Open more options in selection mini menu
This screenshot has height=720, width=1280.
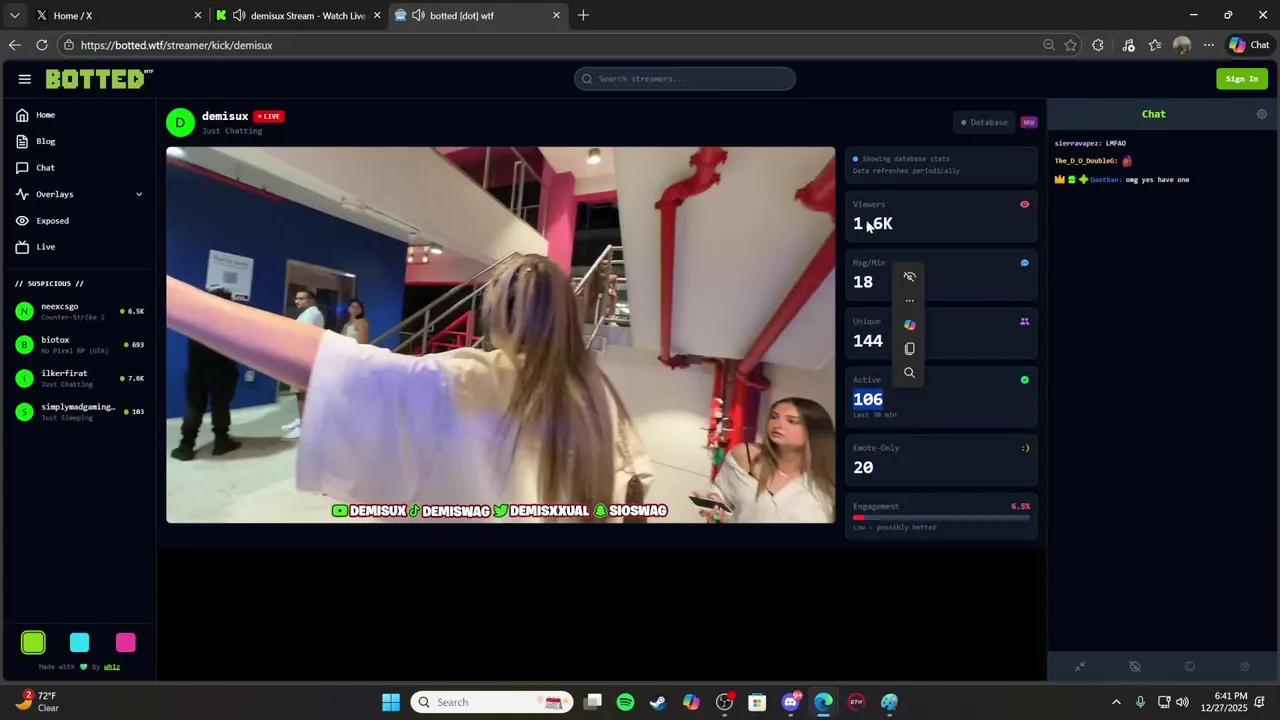[x=909, y=300]
